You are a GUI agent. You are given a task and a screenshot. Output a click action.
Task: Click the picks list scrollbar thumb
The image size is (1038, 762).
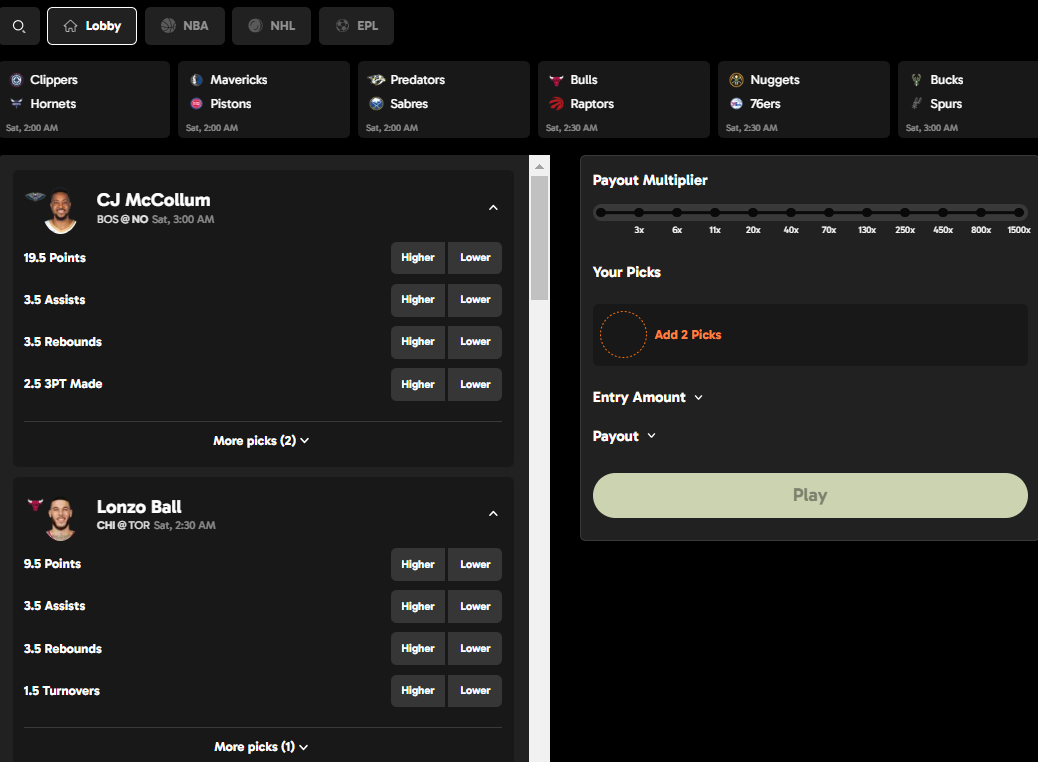pyautogui.click(x=540, y=238)
